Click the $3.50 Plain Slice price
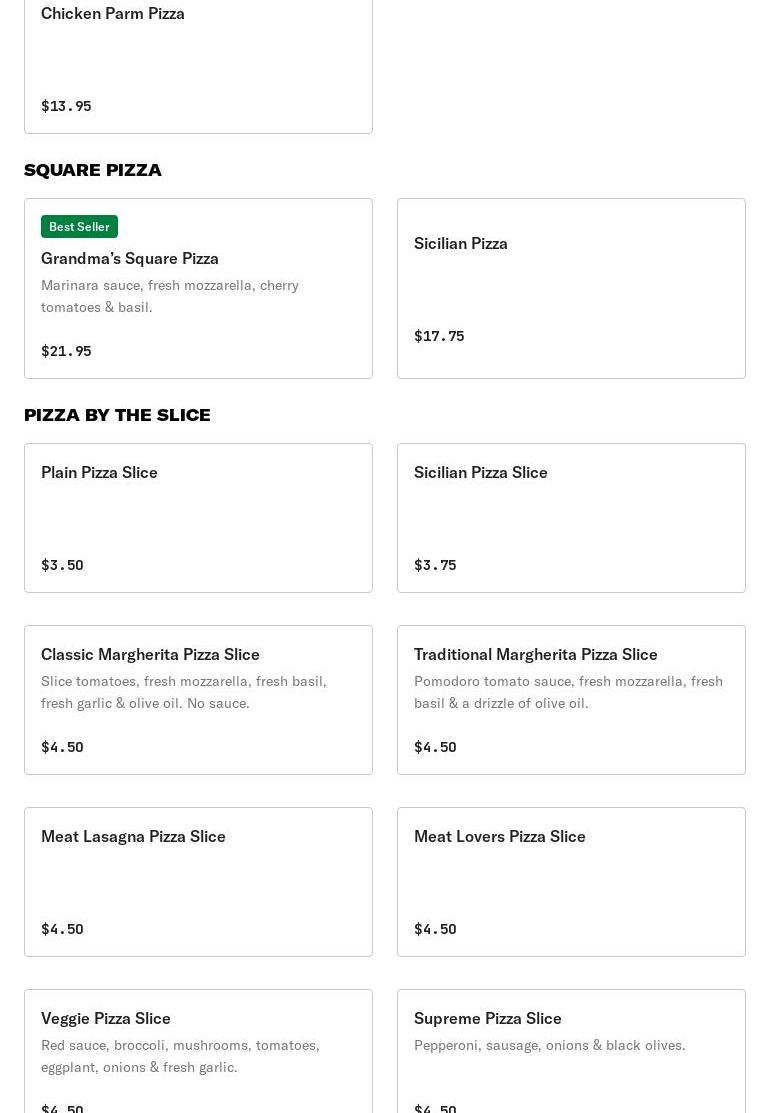770x1113 pixels. [x=62, y=565]
